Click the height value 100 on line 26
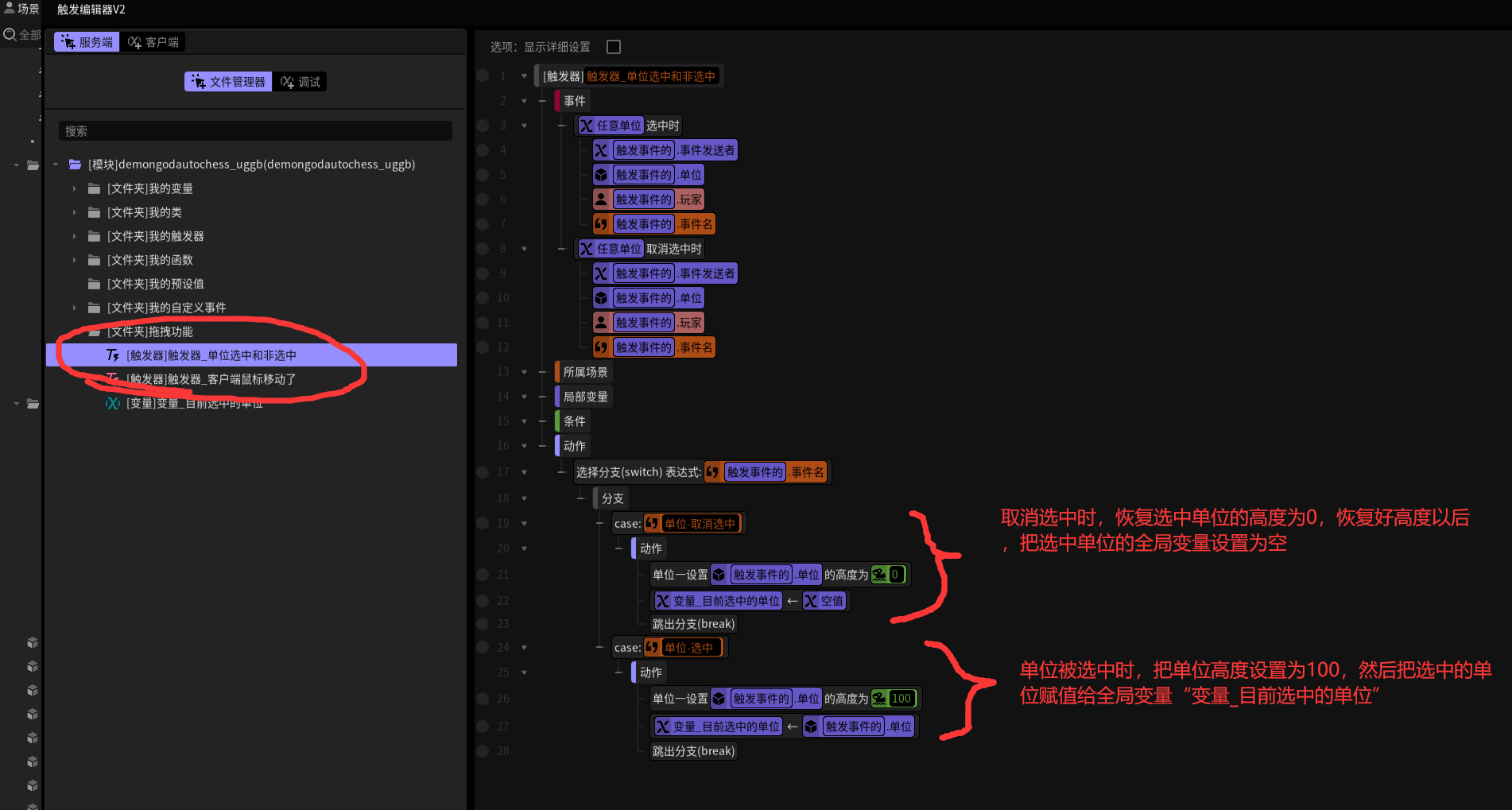Viewport: 1512px width, 810px height. point(901,699)
